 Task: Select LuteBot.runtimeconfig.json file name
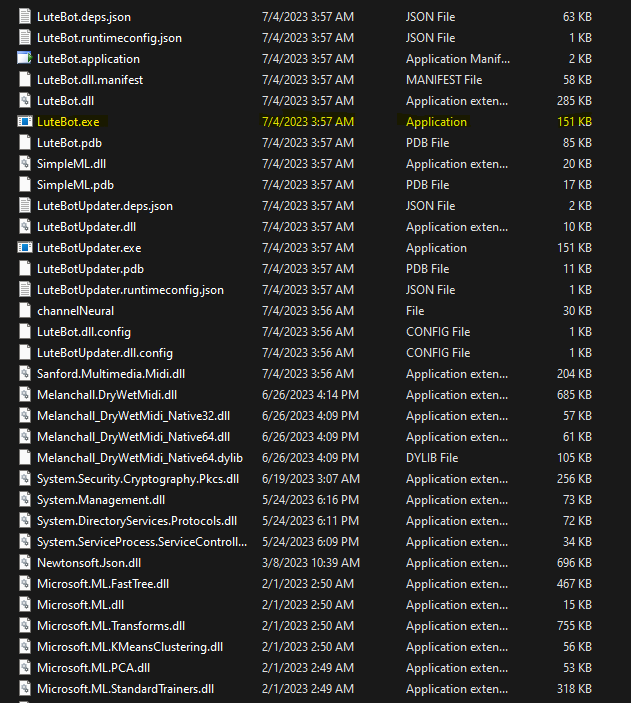coord(109,38)
